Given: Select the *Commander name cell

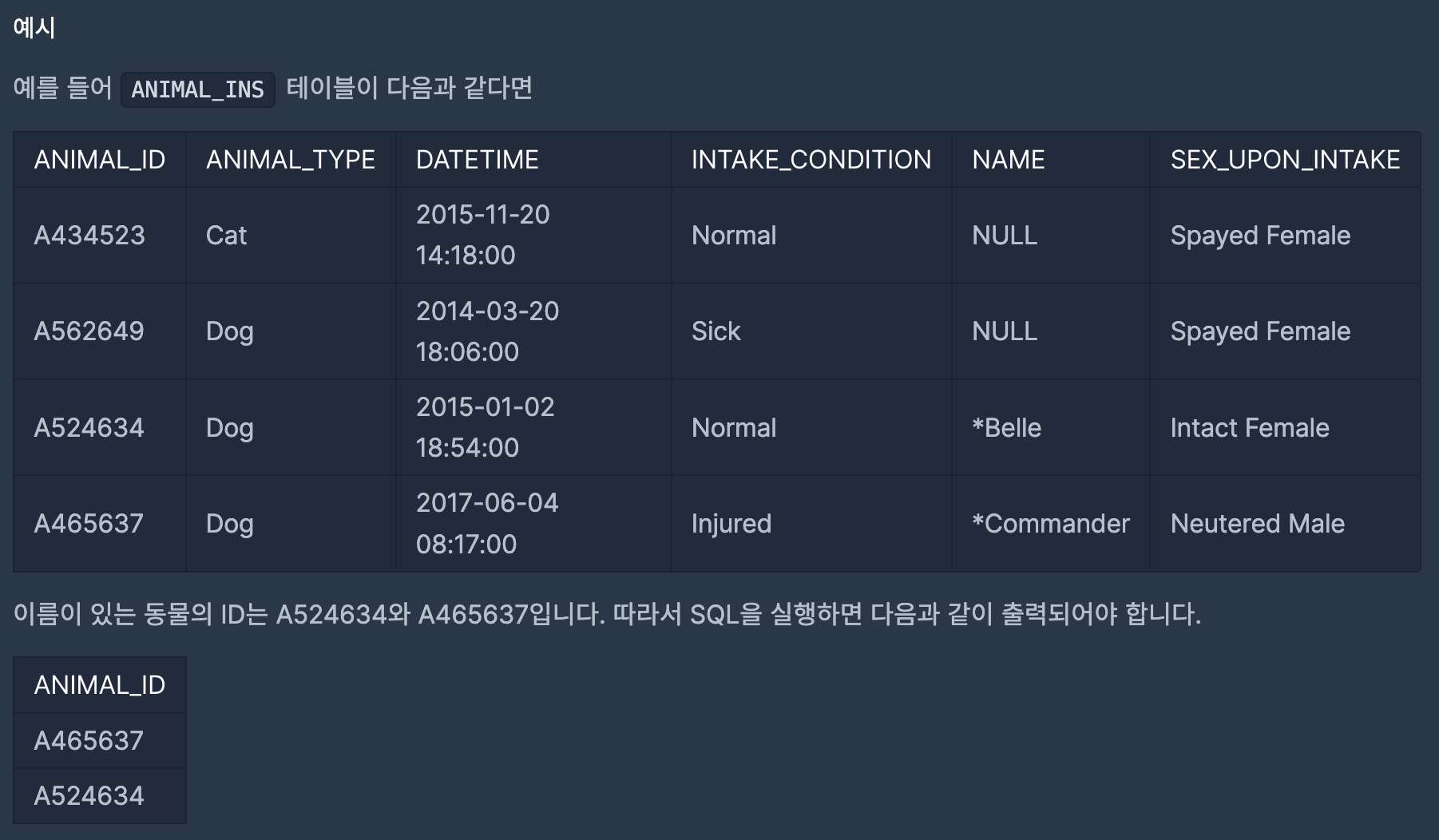Looking at the screenshot, I should point(1050,524).
